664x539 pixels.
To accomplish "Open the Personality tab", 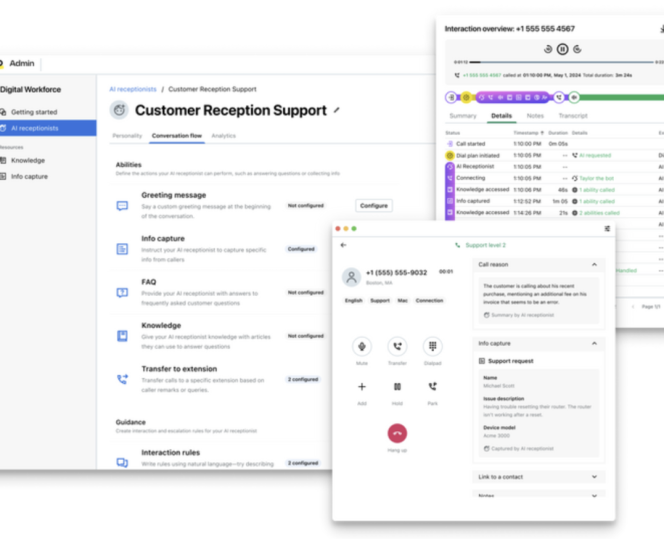I will click(x=127, y=136).
